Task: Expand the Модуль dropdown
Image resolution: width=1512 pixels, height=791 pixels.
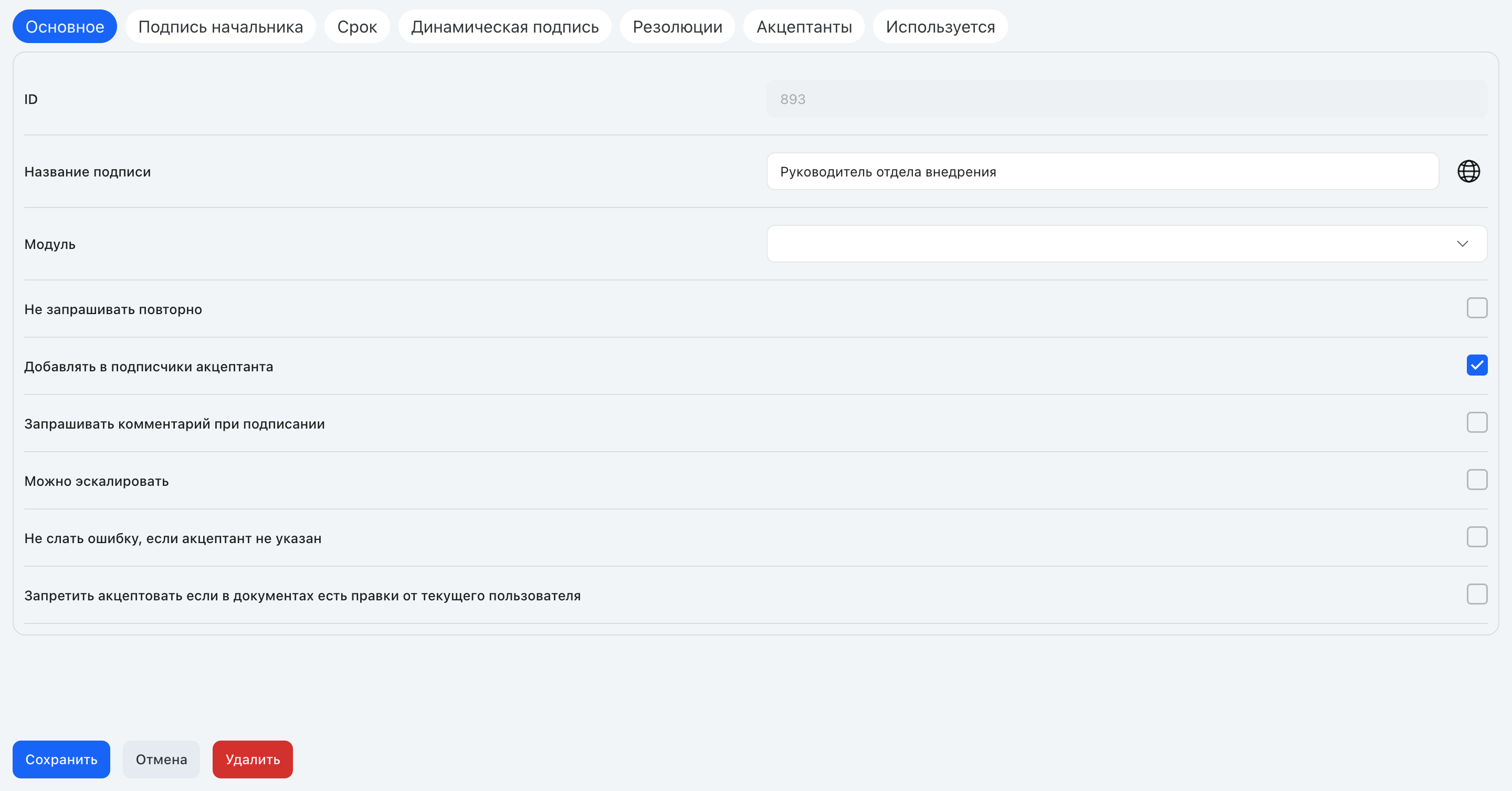Action: (x=1126, y=244)
